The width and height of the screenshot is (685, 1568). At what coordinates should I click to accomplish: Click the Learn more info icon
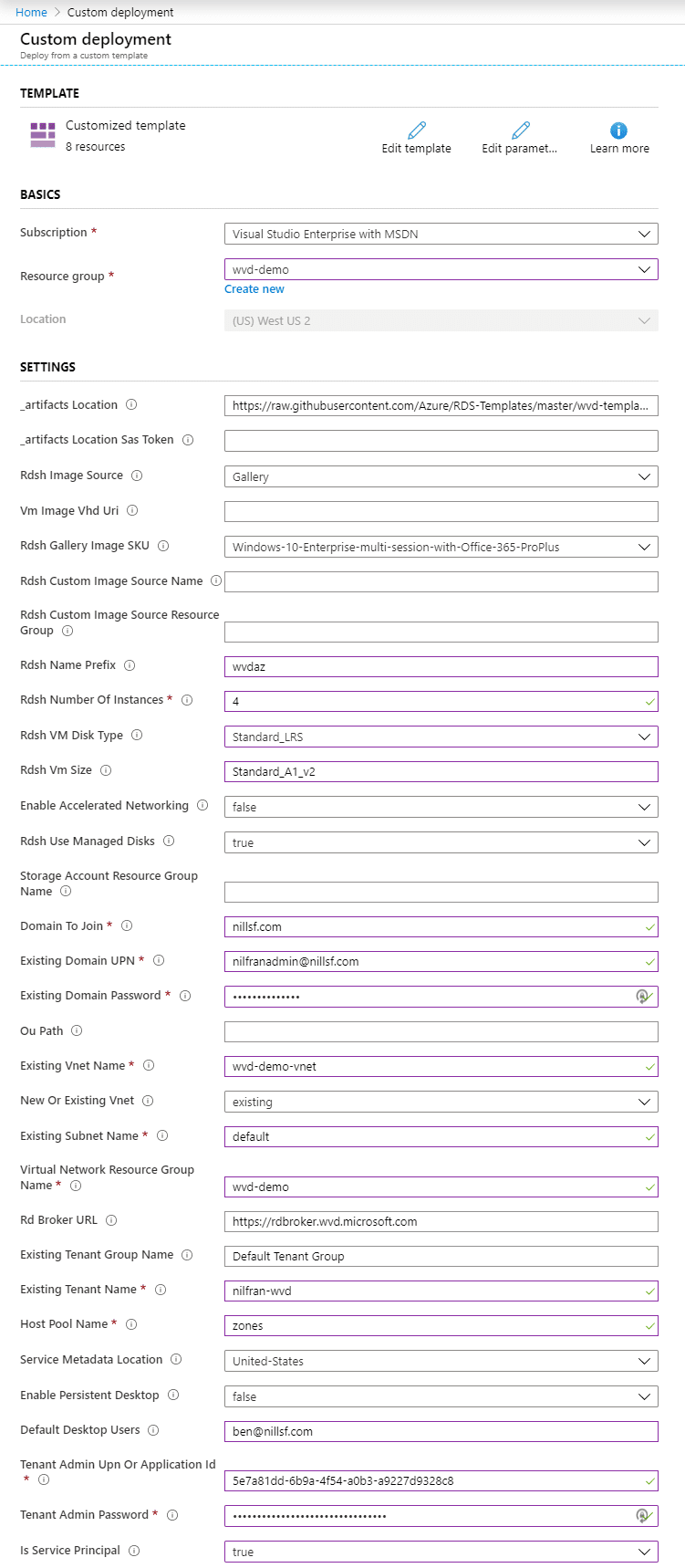(619, 128)
